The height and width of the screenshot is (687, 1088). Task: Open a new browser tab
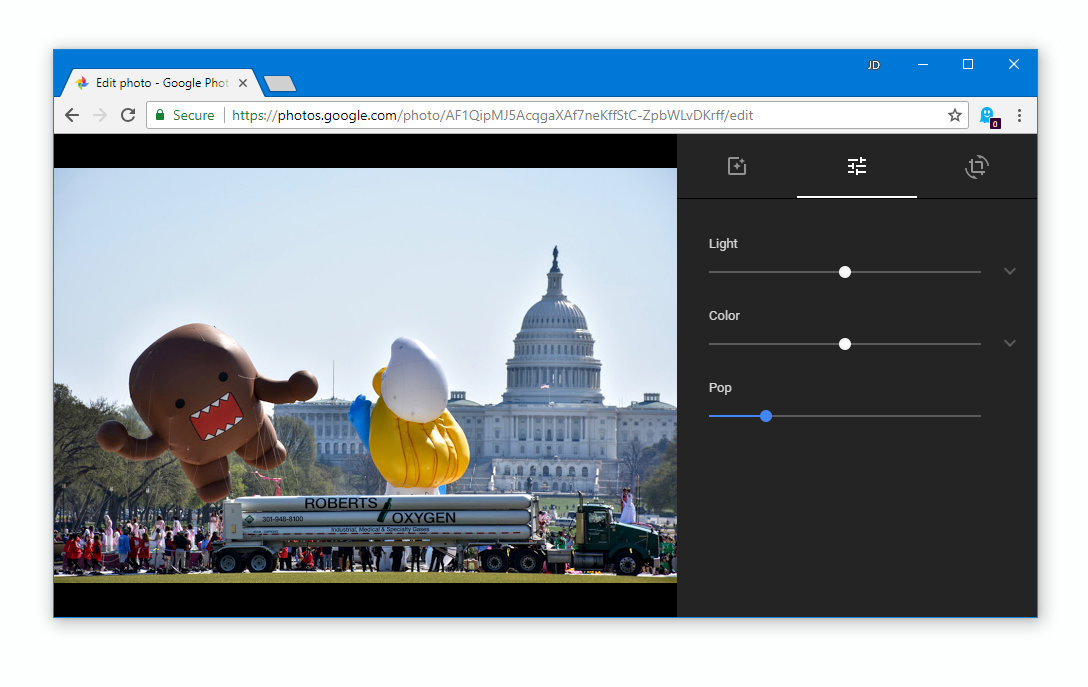tap(280, 84)
